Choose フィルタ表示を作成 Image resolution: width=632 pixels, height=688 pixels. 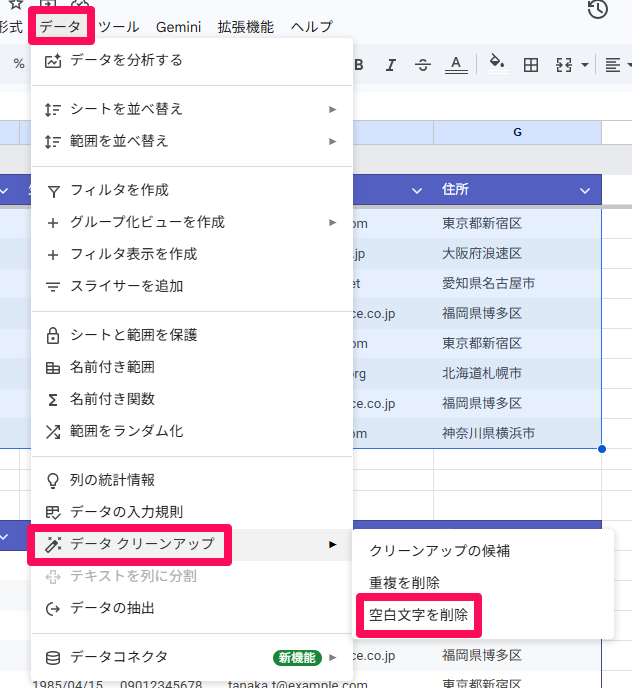(x=192, y=254)
